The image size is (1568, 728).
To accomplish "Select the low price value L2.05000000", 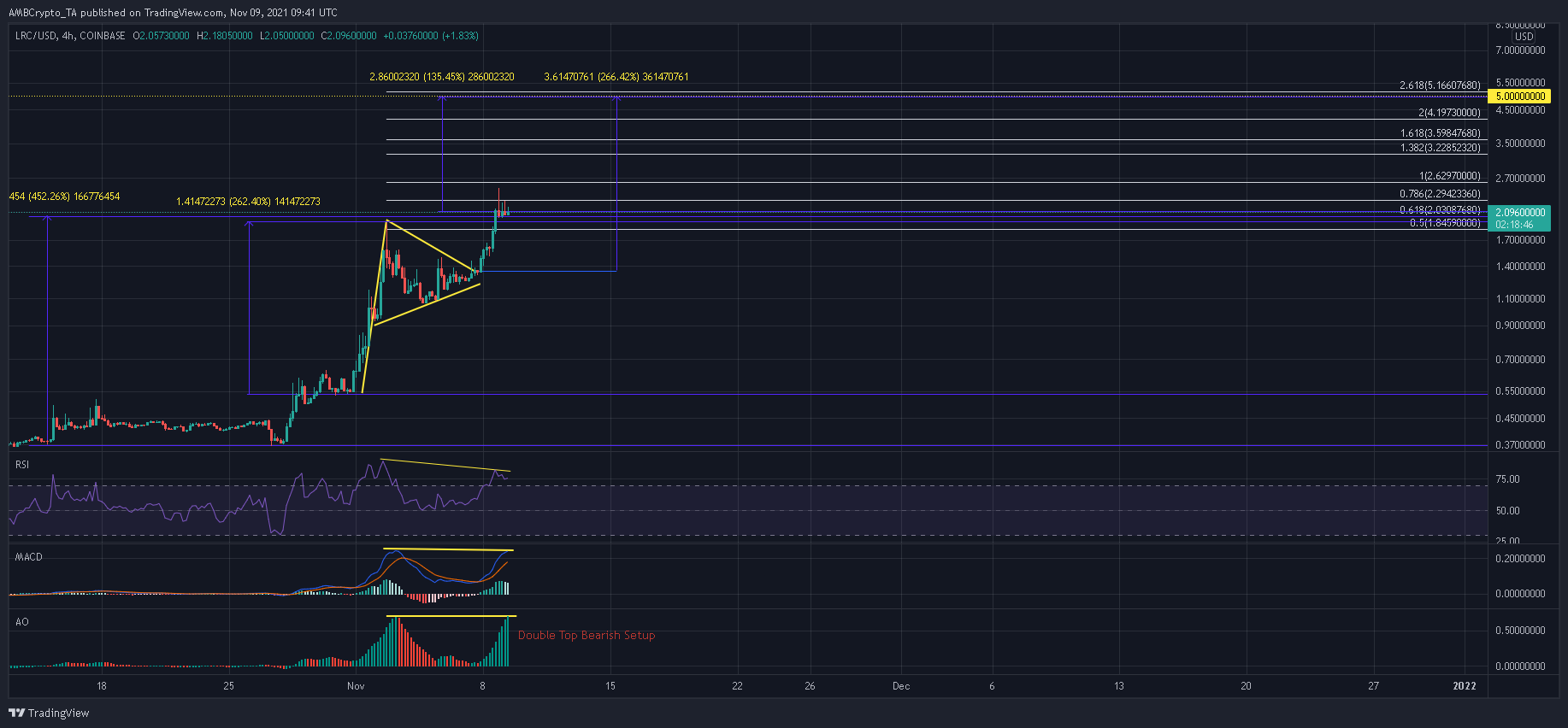I will (287, 36).
